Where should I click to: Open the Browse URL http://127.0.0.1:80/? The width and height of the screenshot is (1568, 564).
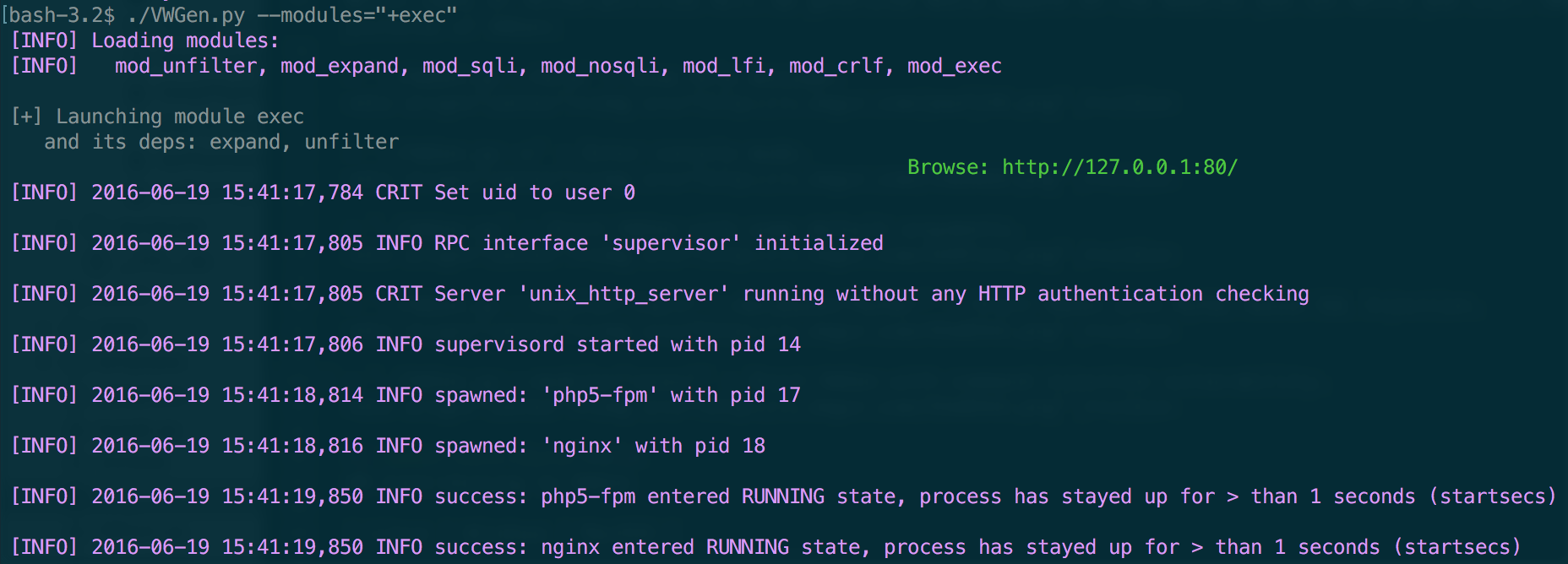click(1119, 167)
